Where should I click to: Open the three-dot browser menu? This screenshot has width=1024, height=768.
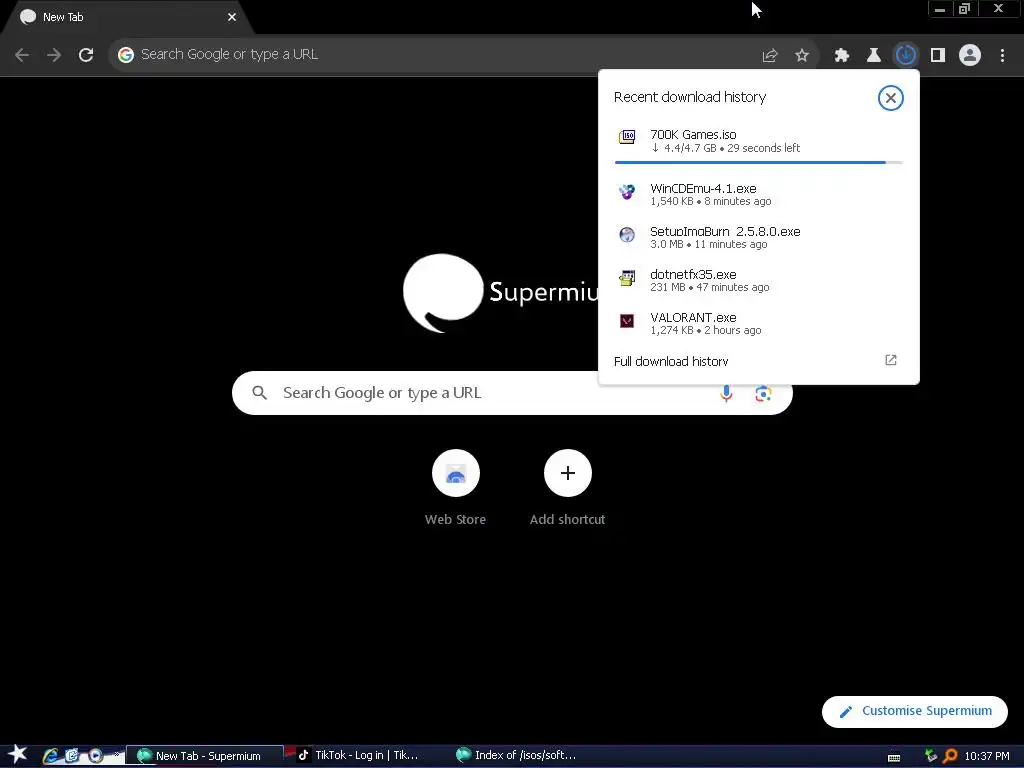(1002, 56)
